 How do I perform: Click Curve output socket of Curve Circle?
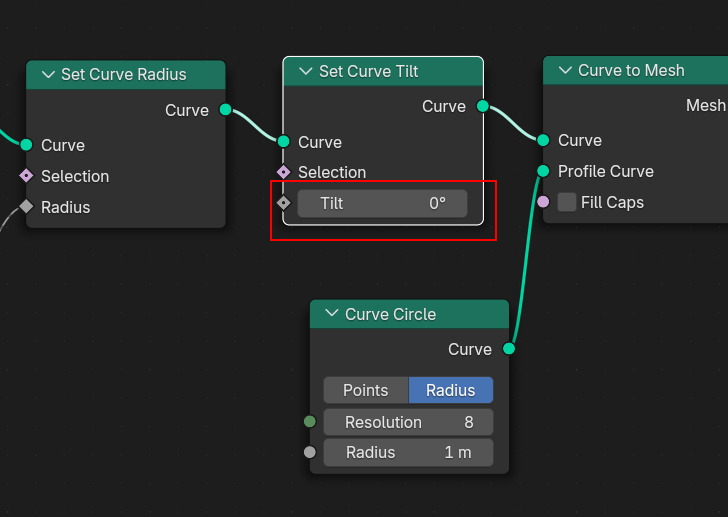click(x=509, y=349)
